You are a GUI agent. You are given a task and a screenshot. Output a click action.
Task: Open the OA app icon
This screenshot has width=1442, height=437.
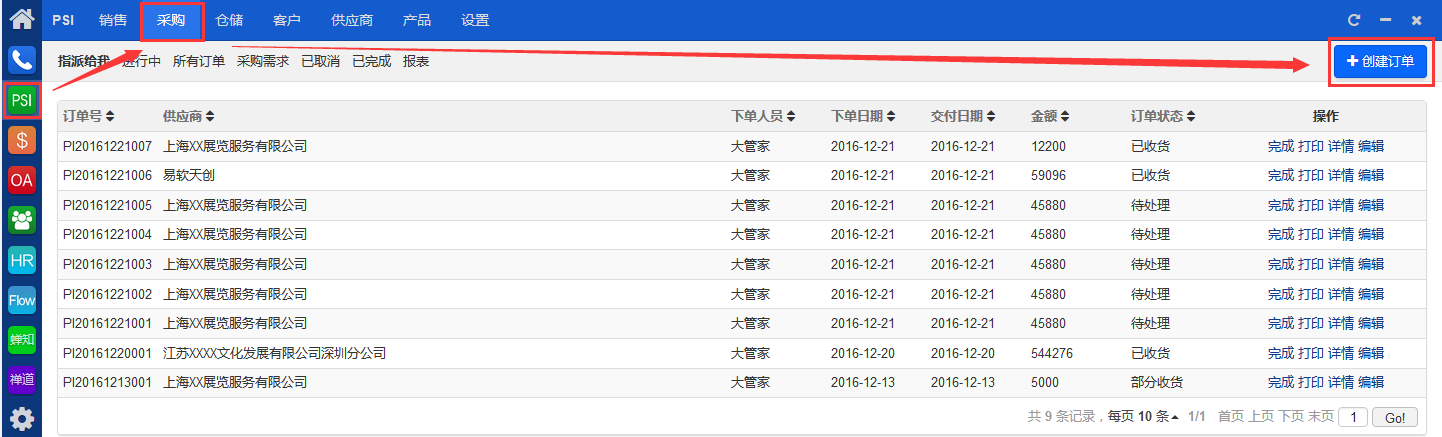pos(21,179)
